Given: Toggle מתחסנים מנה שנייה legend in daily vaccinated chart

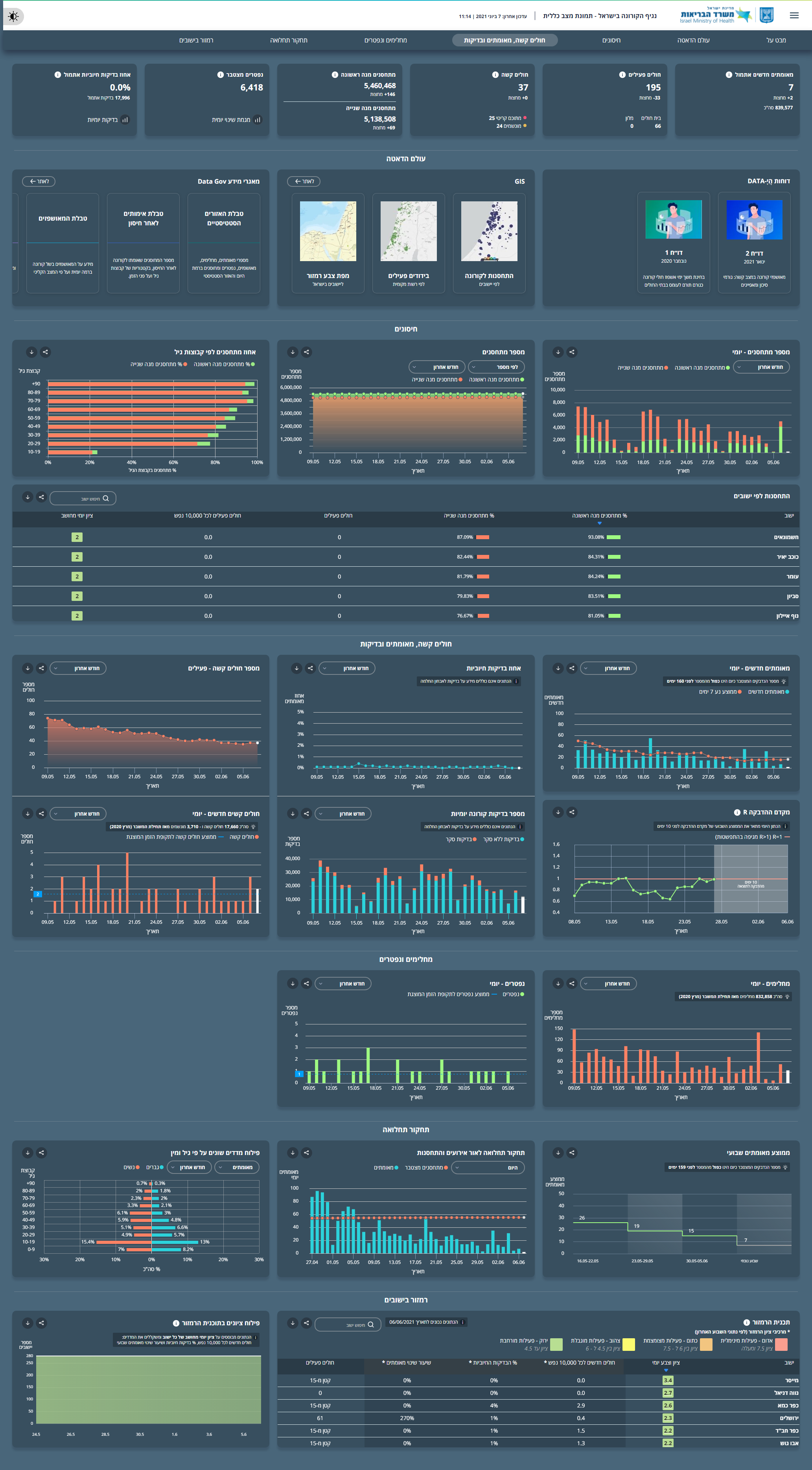Looking at the screenshot, I should pyautogui.click(x=643, y=368).
